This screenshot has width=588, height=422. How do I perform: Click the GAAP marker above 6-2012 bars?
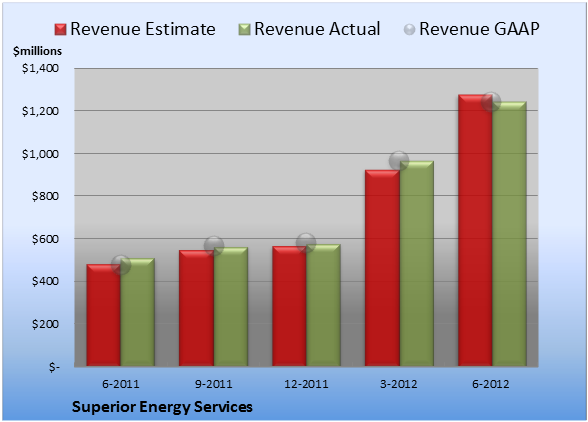(491, 101)
